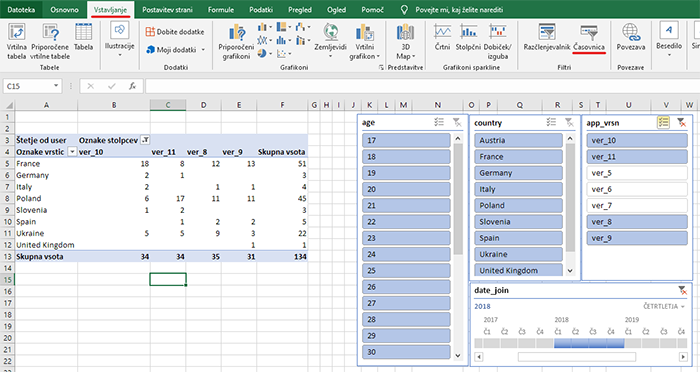Insert a Časovnica timeline
This screenshot has height=372, width=700.
589,37
